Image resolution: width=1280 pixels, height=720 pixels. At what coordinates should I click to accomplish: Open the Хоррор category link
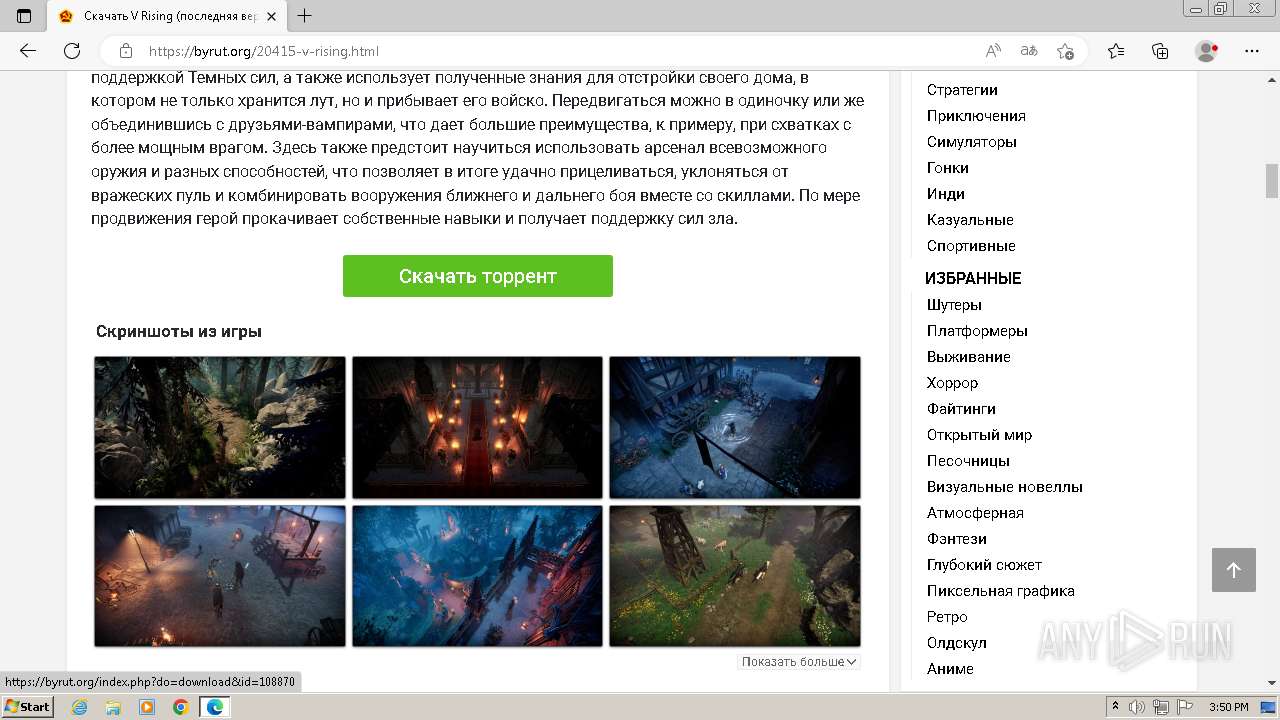coord(953,383)
